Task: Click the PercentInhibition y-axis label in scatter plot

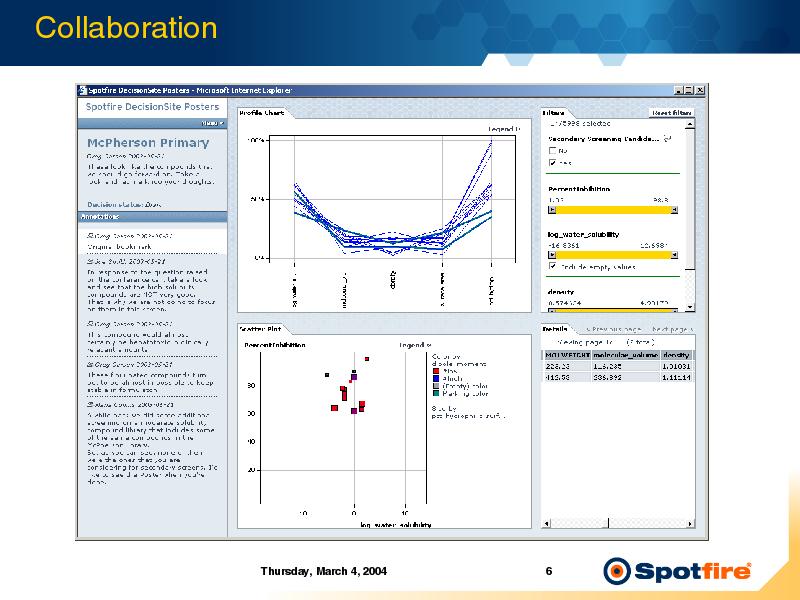Action: 274,345
